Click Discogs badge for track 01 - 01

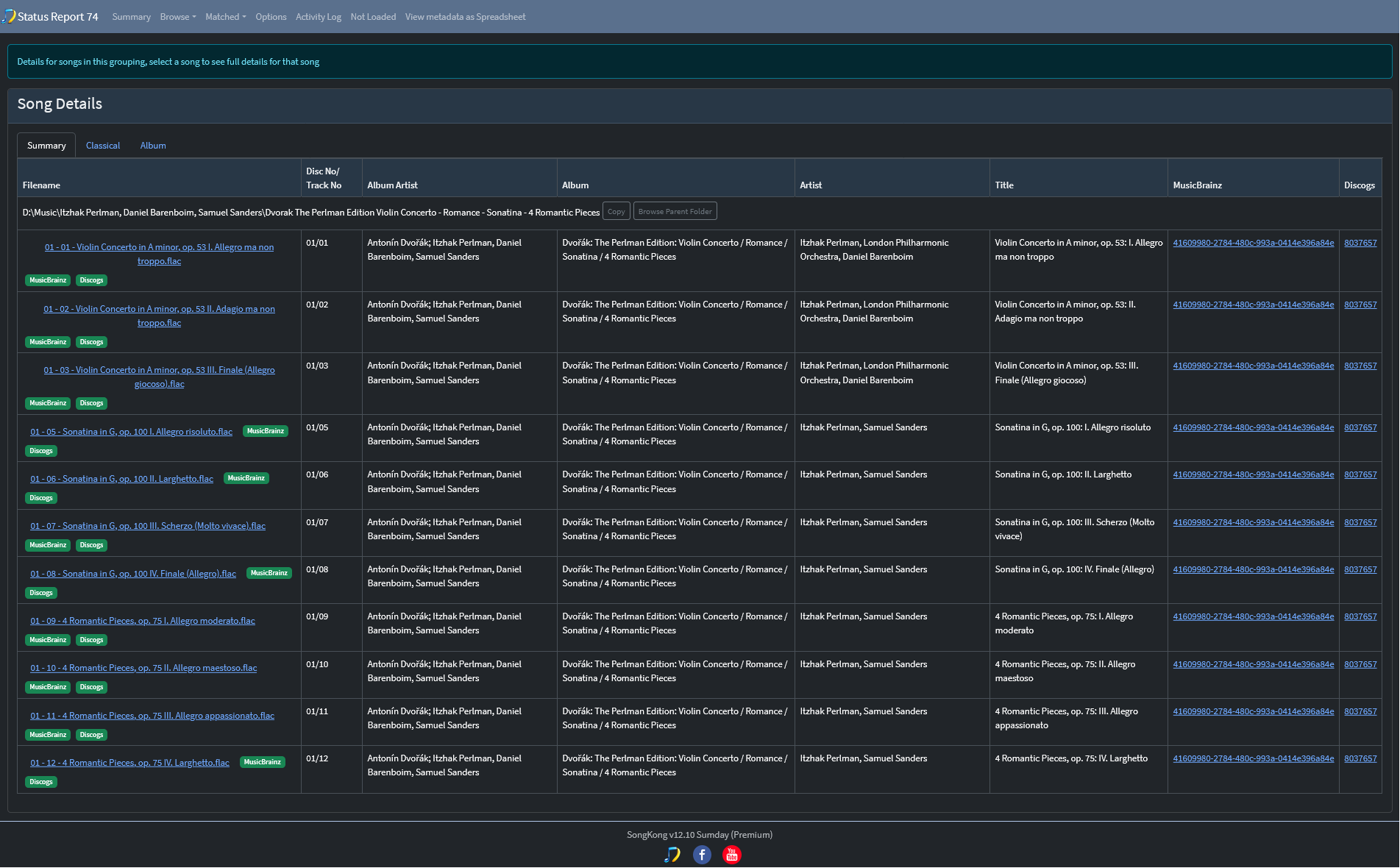[x=91, y=280]
